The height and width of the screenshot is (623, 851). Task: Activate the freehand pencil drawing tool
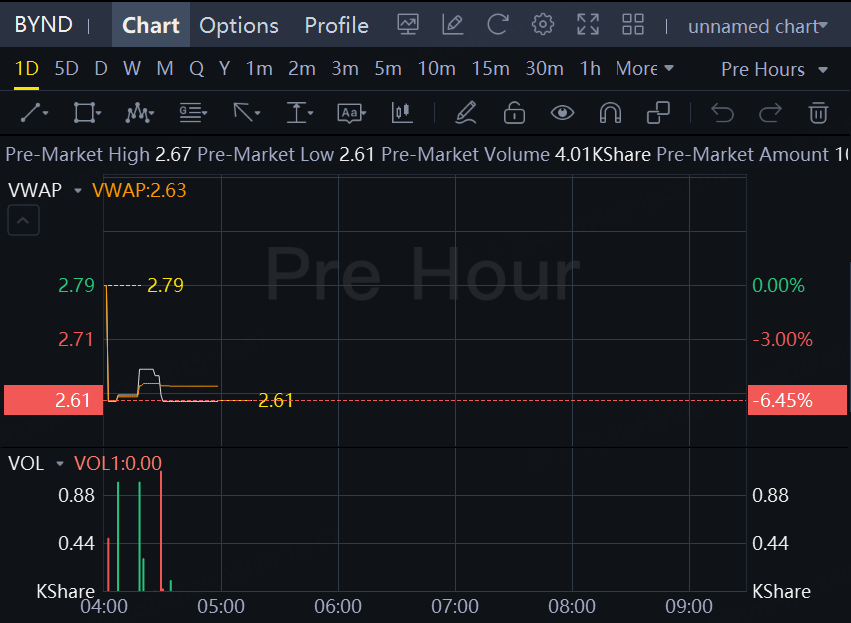(466, 113)
